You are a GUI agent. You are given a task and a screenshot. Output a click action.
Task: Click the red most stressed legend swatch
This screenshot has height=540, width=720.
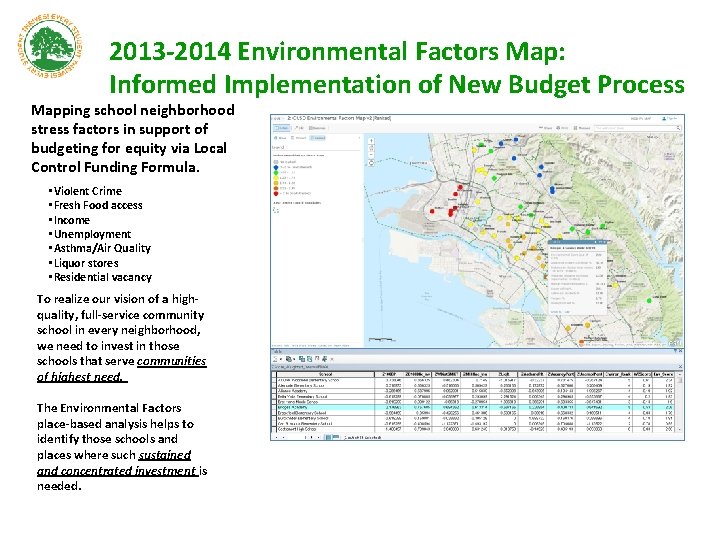pyautogui.click(x=276, y=193)
